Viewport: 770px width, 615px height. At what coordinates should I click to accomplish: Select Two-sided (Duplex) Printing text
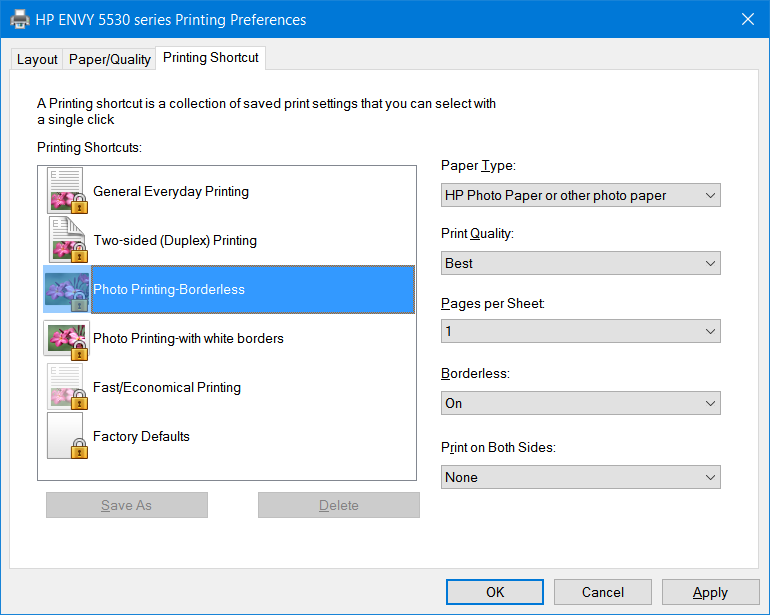(175, 240)
